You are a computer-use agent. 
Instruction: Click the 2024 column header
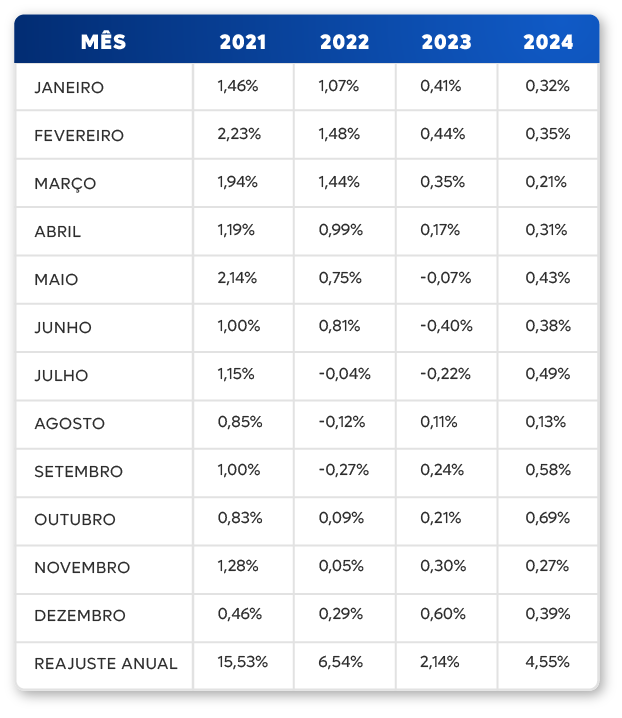(x=548, y=42)
